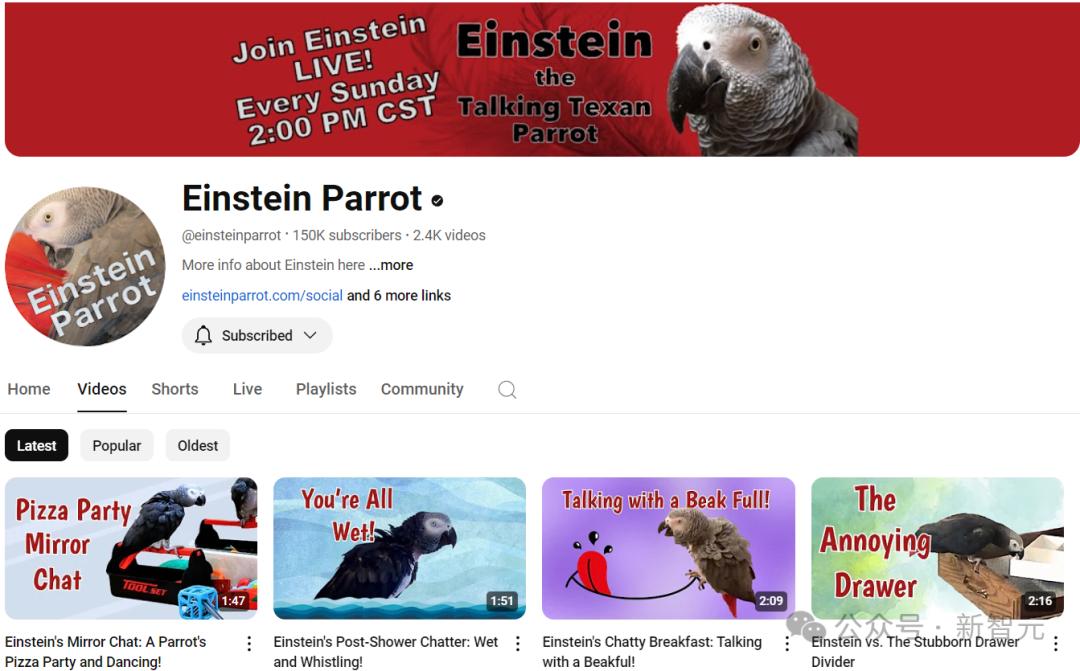Switch to the Playlists tab
The height and width of the screenshot is (671, 1080).
coord(326,389)
